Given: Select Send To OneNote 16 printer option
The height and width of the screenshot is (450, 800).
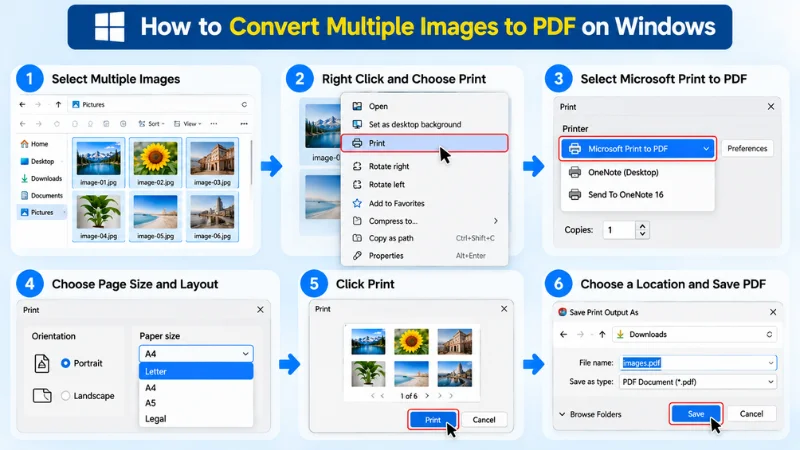Looking at the screenshot, I should (637, 194).
